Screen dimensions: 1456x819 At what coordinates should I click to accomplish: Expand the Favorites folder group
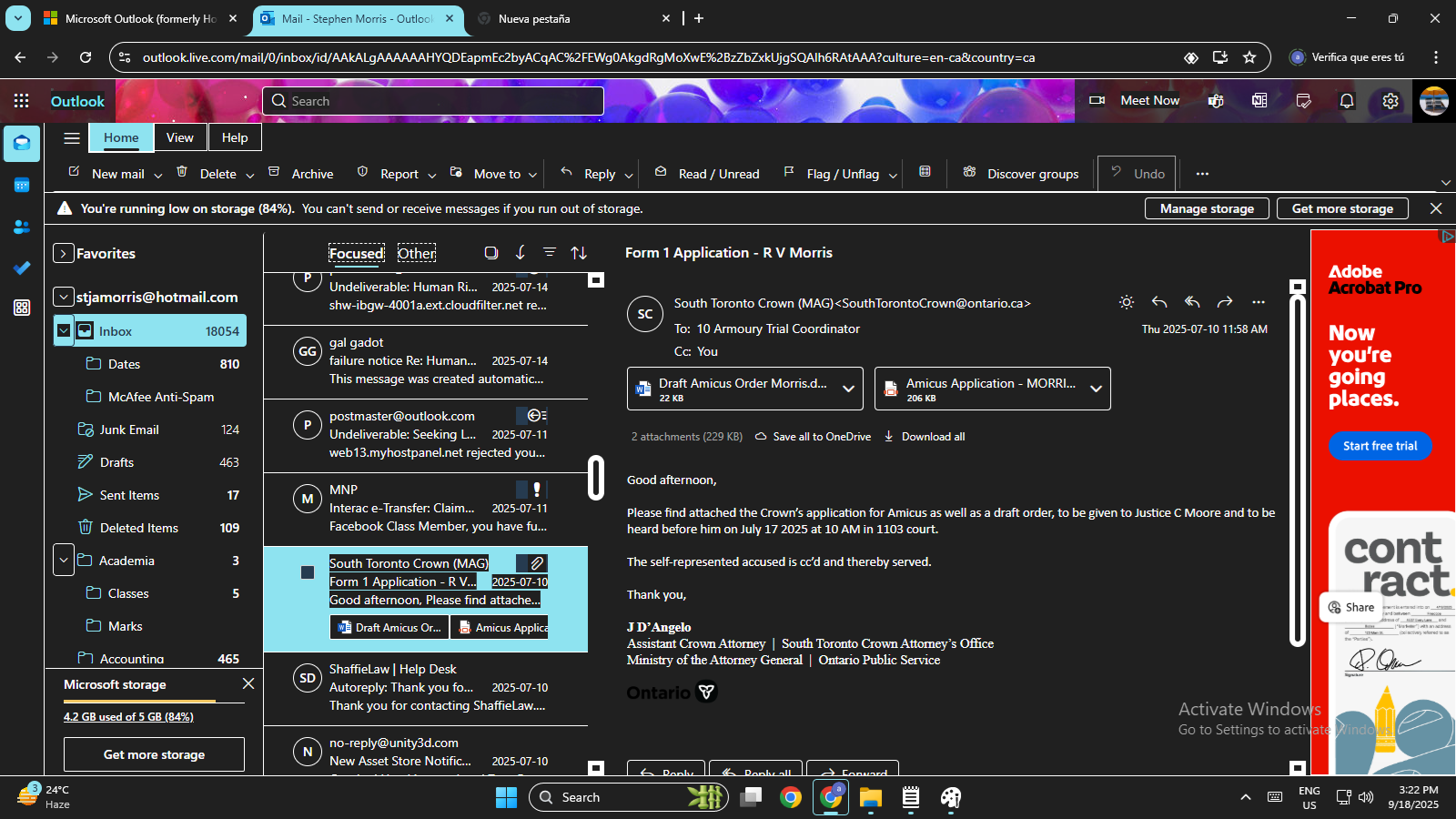[x=63, y=254]
